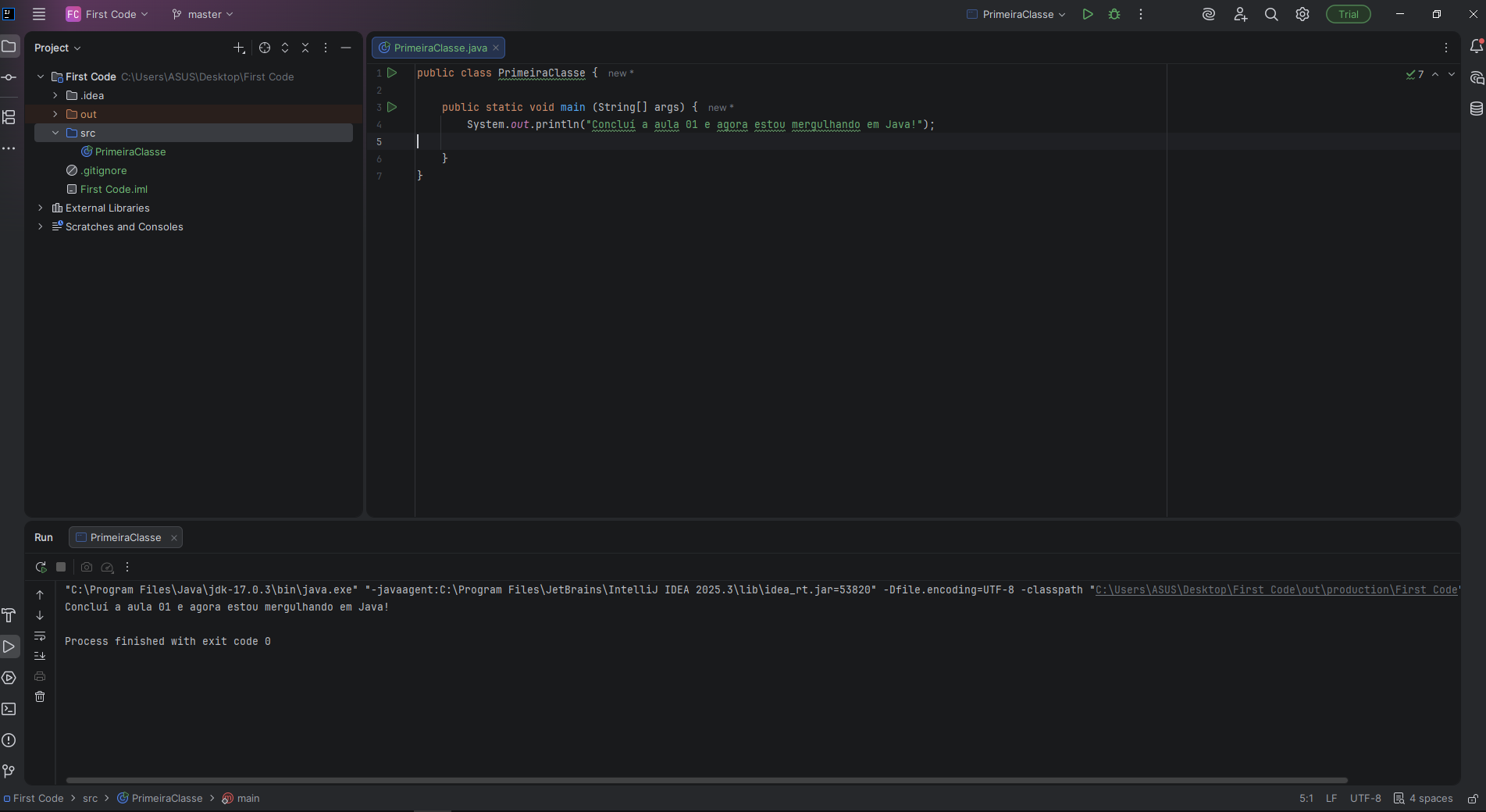Screen dimensions: 1486x812
Task: Start debugging with the bug icon
Action: [1114, 14]
